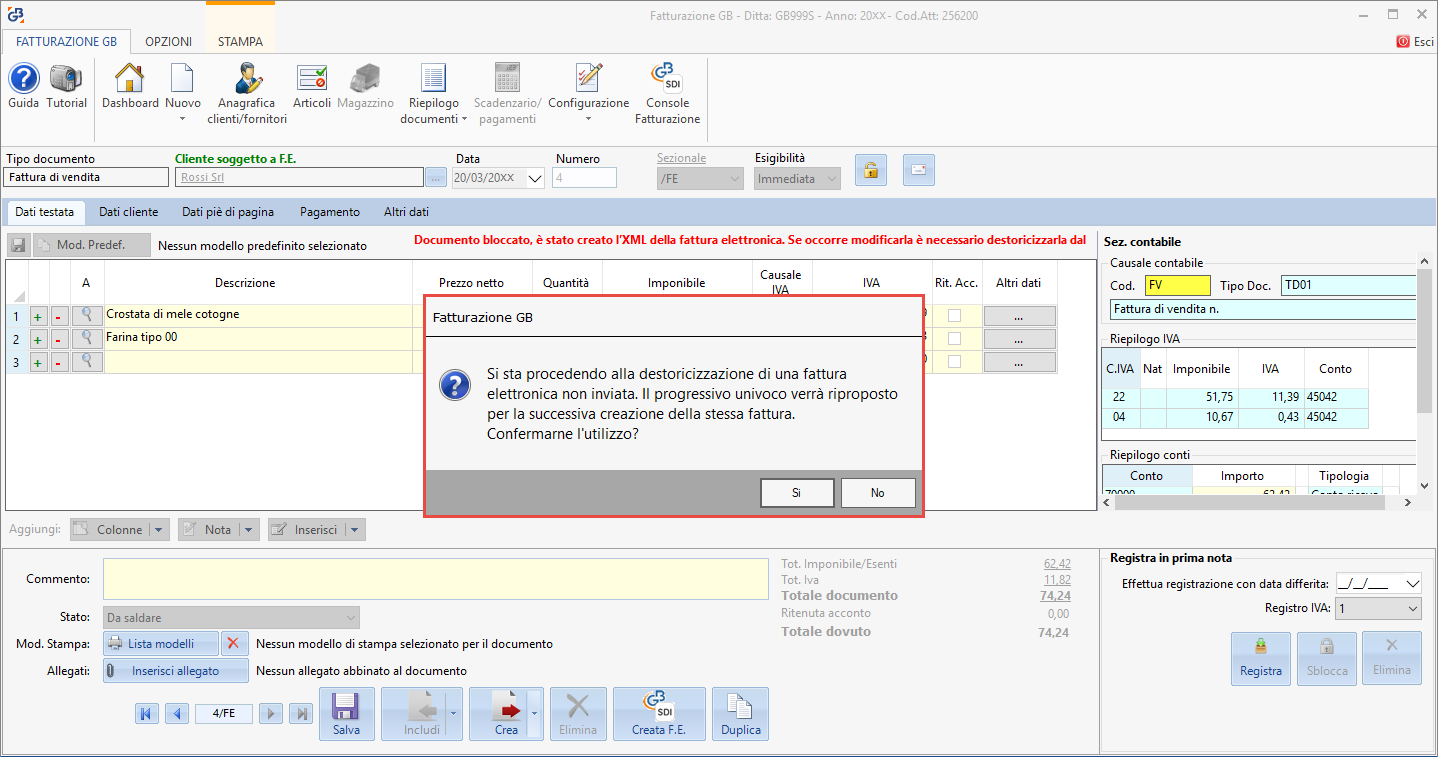Open the Tutorial camera icon
Viewport: 1438px width, 757px height.
click(67, 78)
